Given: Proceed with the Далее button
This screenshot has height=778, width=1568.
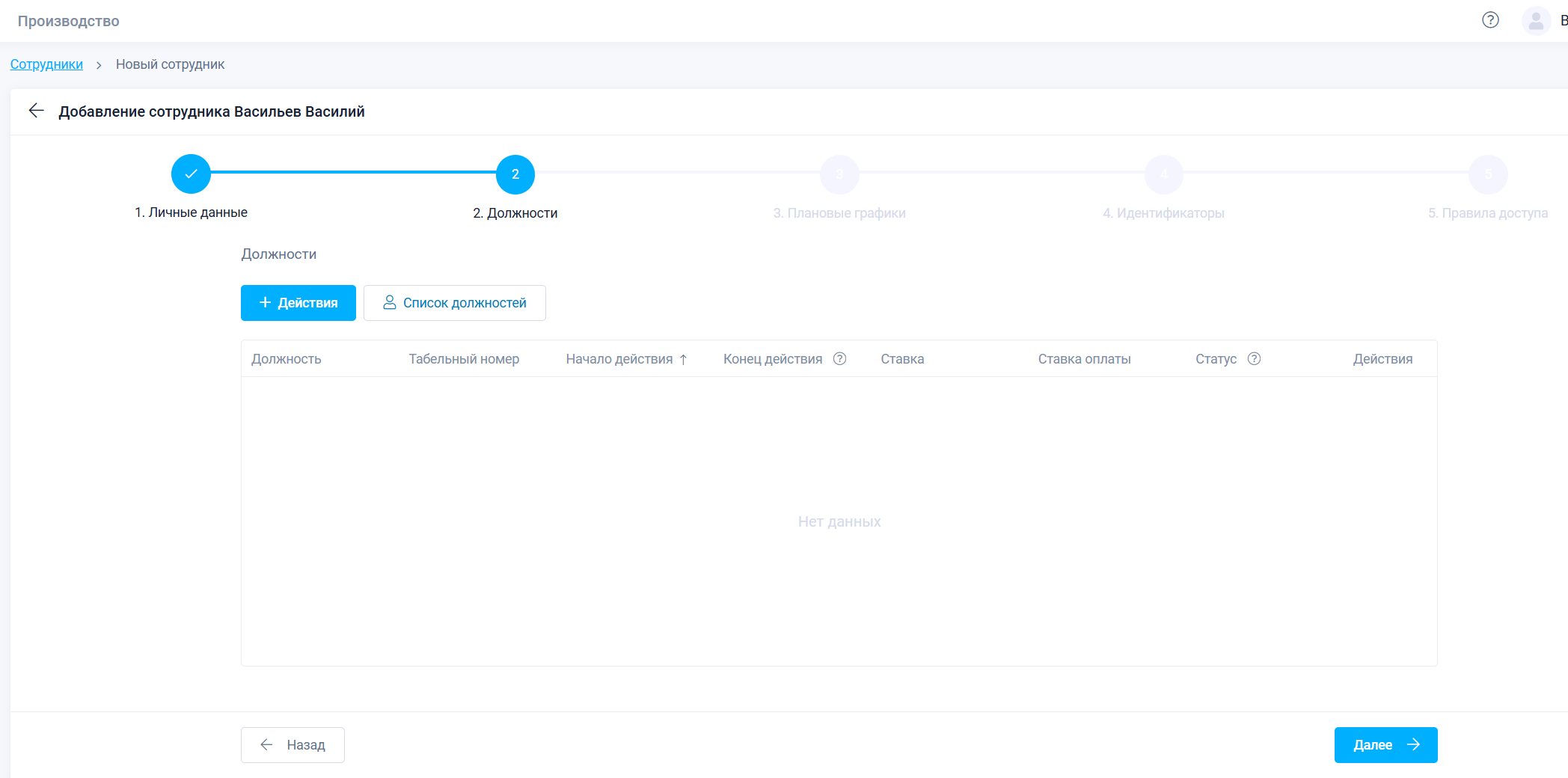Looking at the screenshot, I should [1385, 745].
